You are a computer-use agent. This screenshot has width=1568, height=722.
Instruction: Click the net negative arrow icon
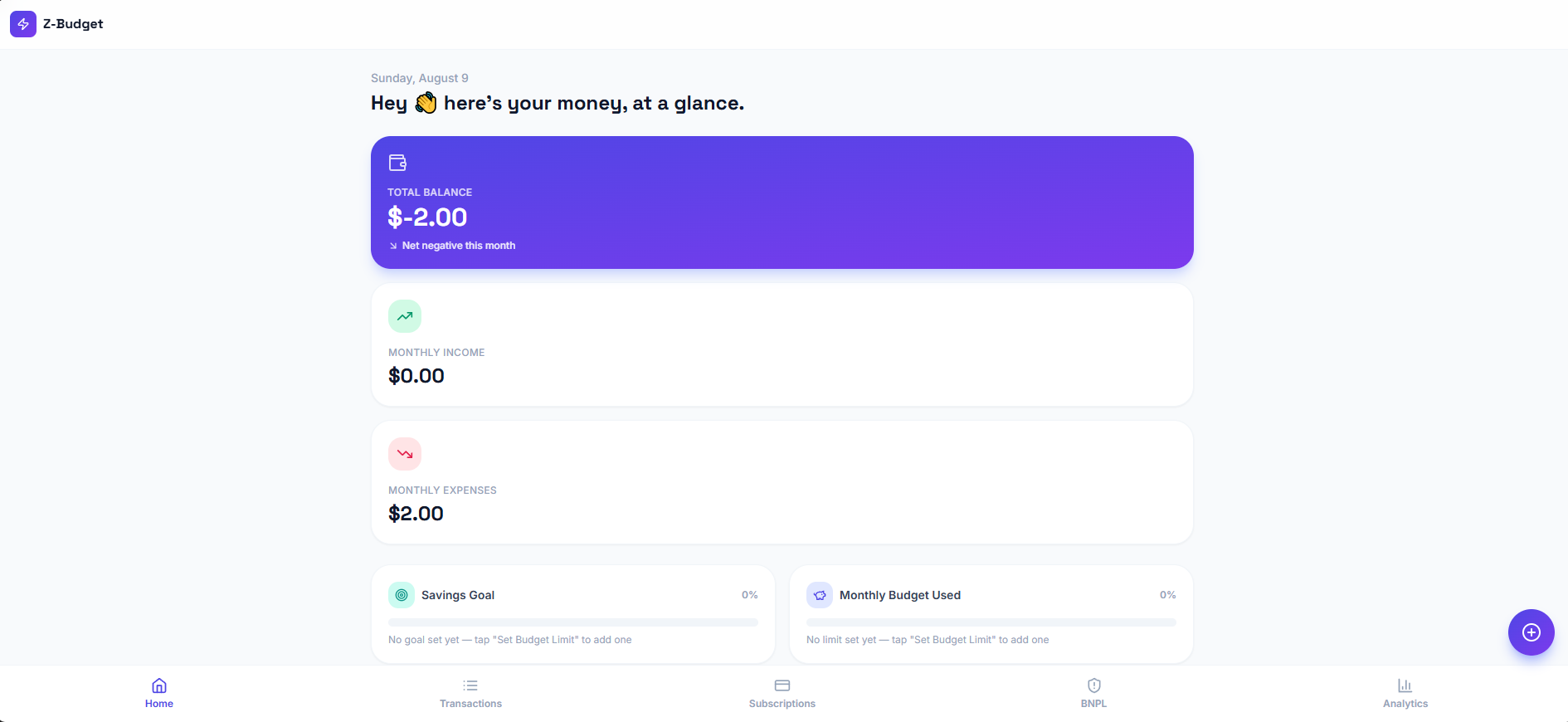[393, 246]
